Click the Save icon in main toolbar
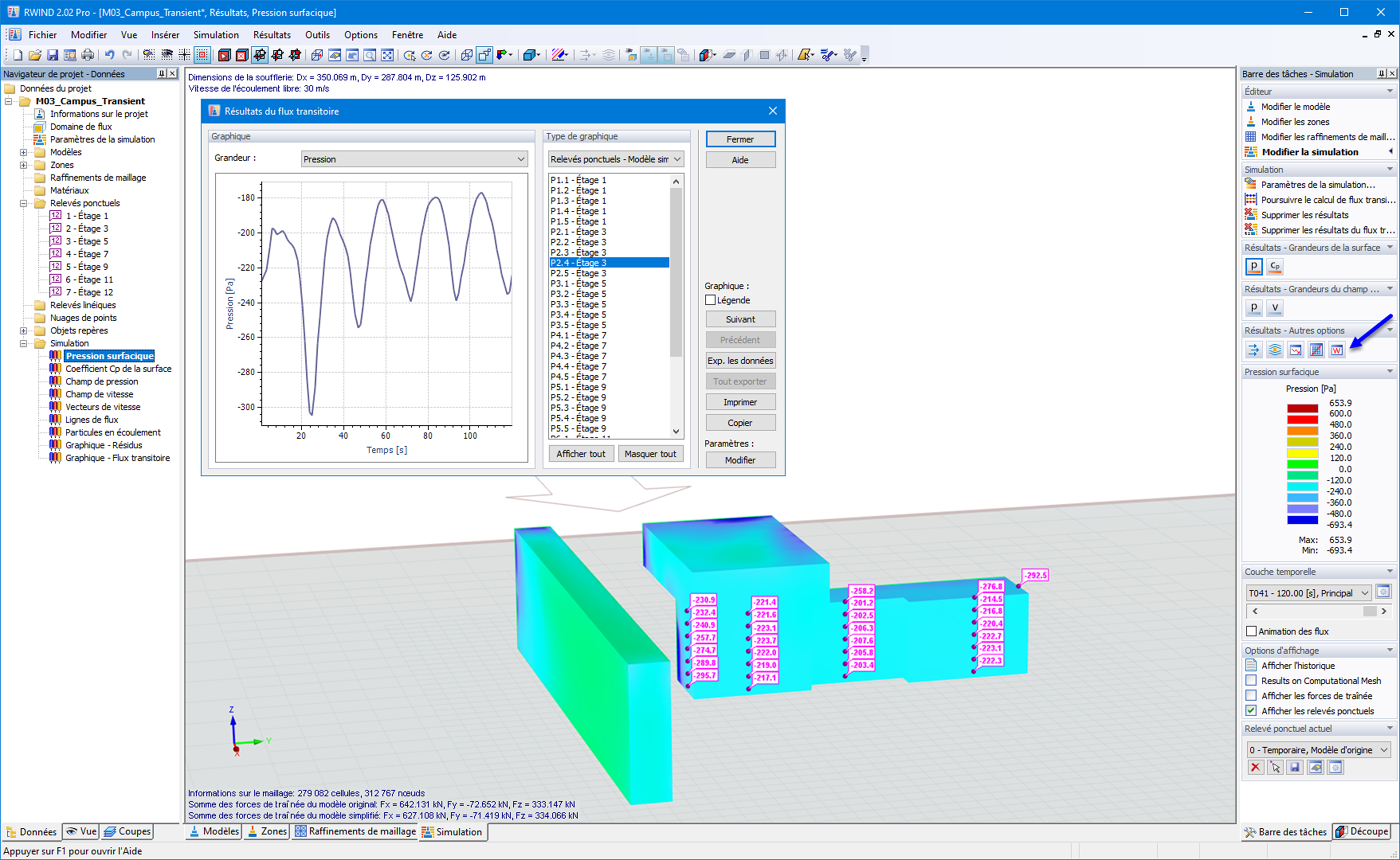The height and width of the screenshot is (860, 1400). (52, 55)
